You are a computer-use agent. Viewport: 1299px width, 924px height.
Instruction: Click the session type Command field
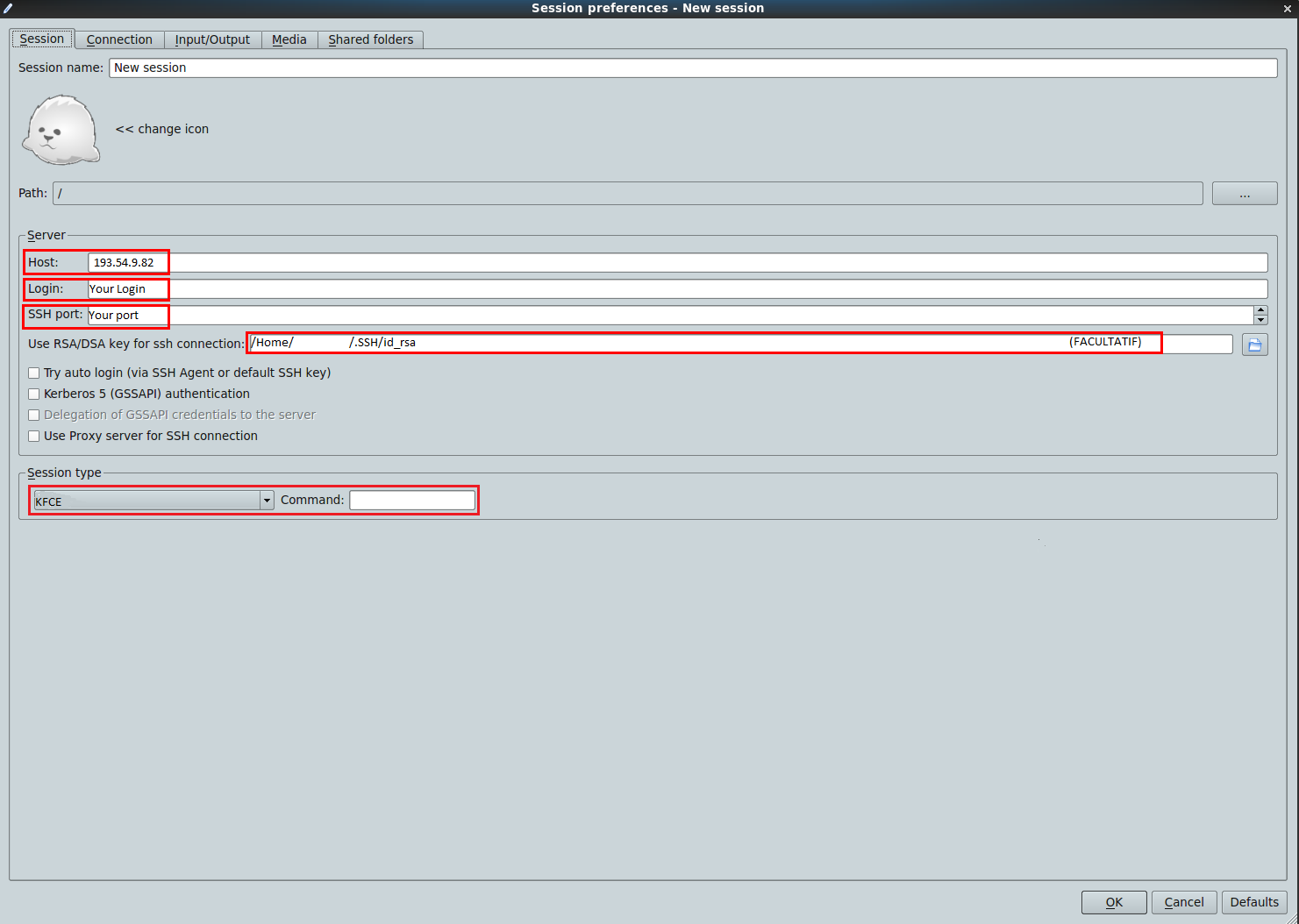tap(412, 500)
